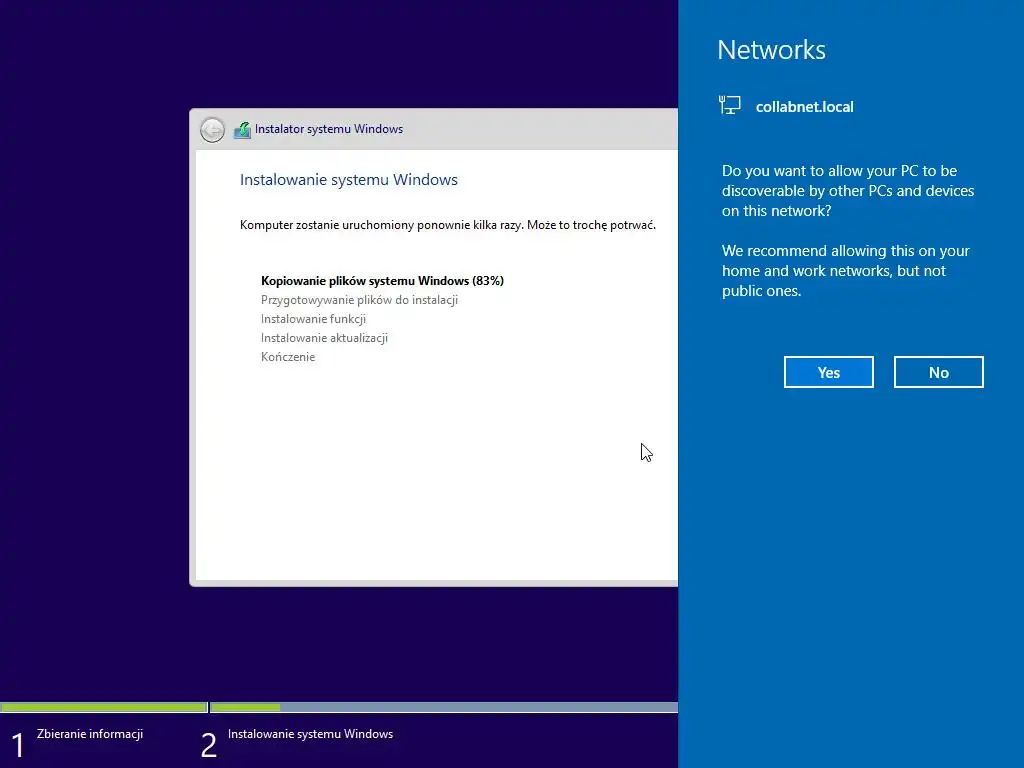Image resolution: width=1024 pixels, height=768 pixels.
Task: Click the stage 2 installation progress bar
Action: tap(444, 707)
